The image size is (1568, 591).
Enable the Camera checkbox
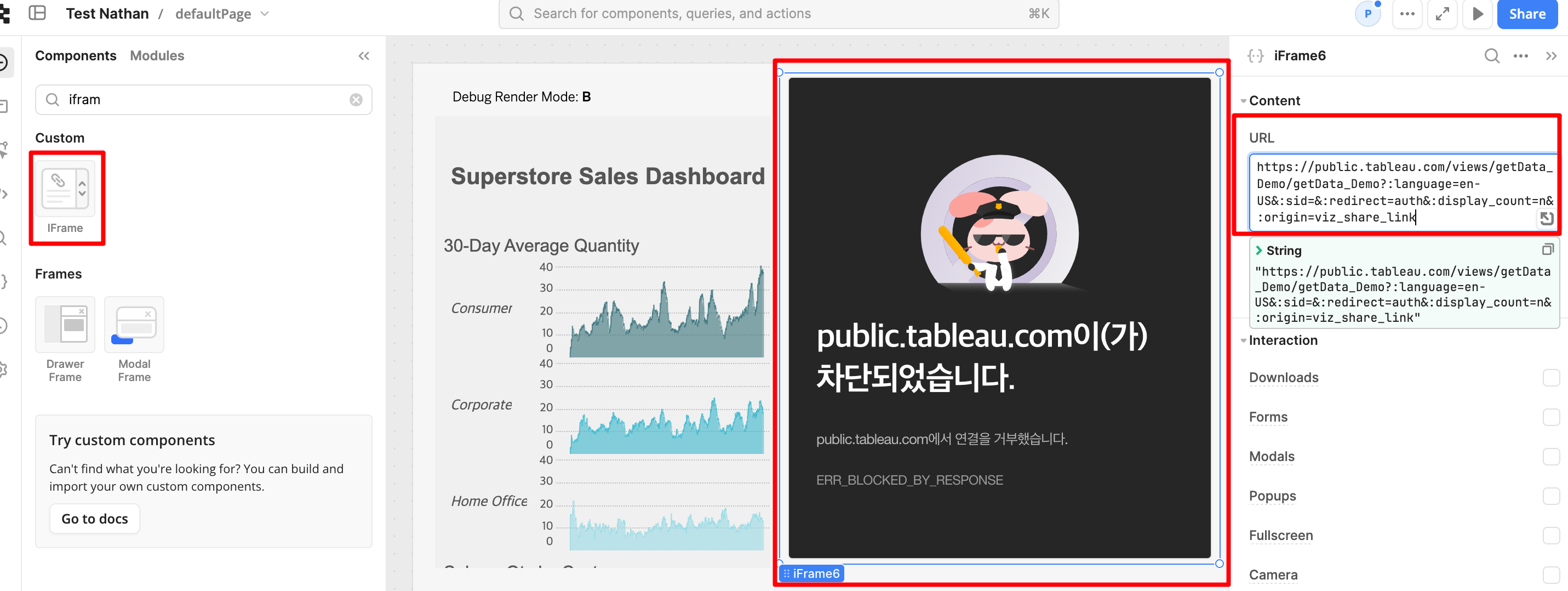pyautogui.click(x=1551, y=575)
